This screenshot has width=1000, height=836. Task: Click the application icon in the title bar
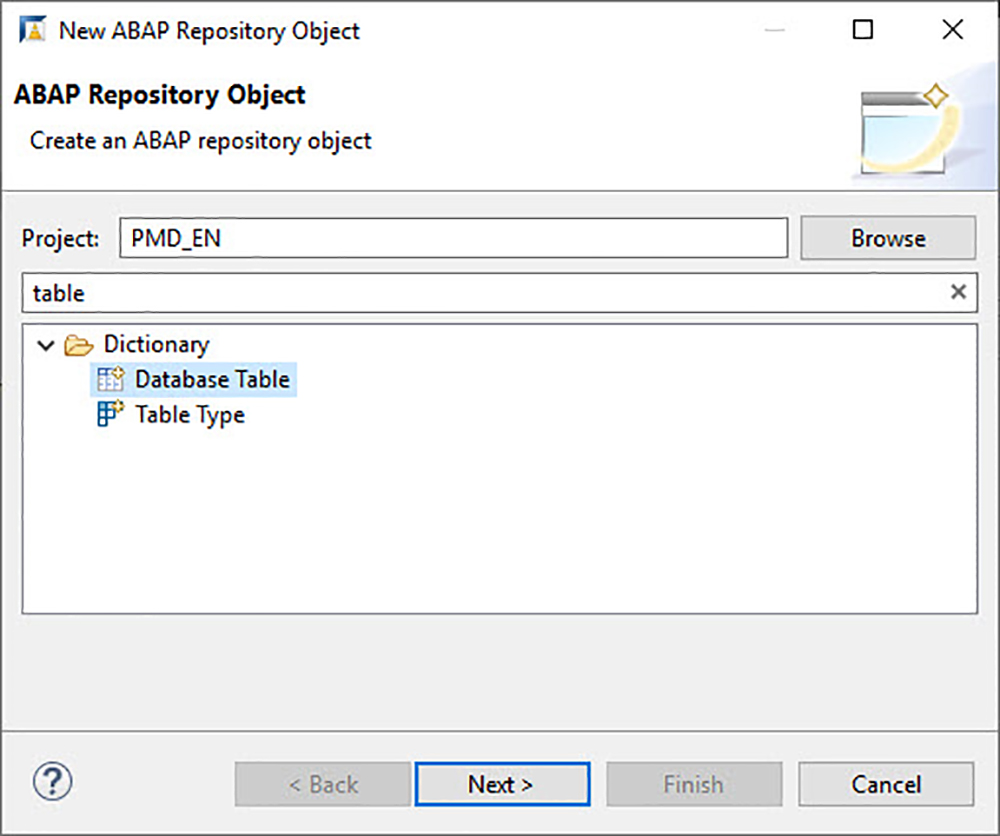(x=30, y=30)
